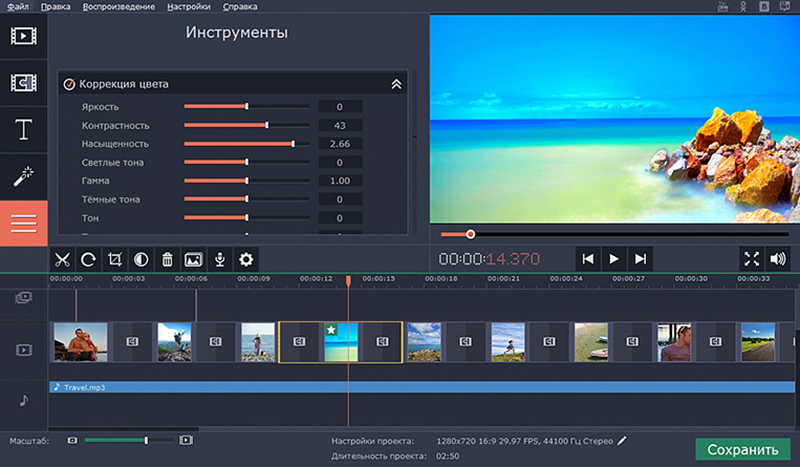Viewport: 800px width, 467px height.
Task: Edit project settings with the pencil icon
Action: coord(623,440)
